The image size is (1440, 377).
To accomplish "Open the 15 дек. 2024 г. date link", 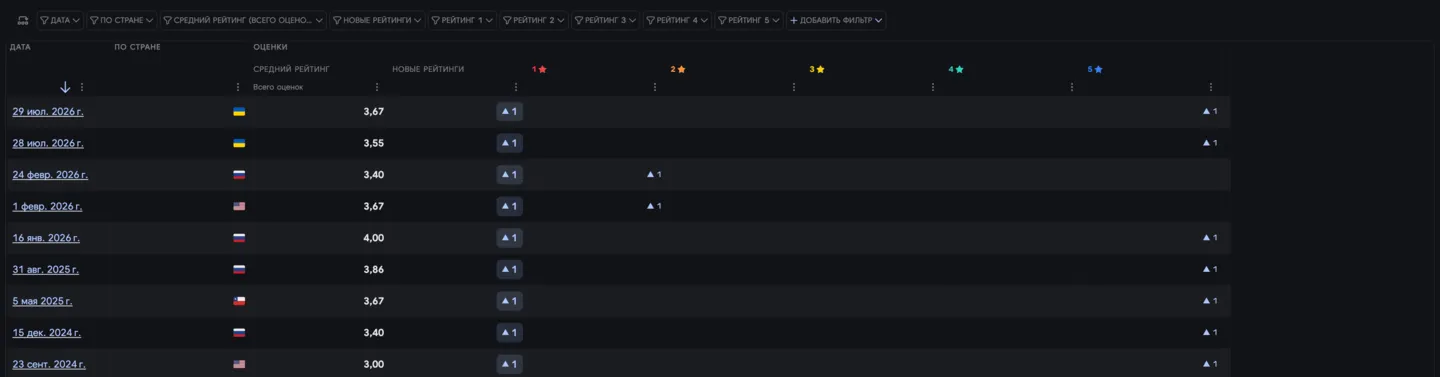I will coord(47,333).
